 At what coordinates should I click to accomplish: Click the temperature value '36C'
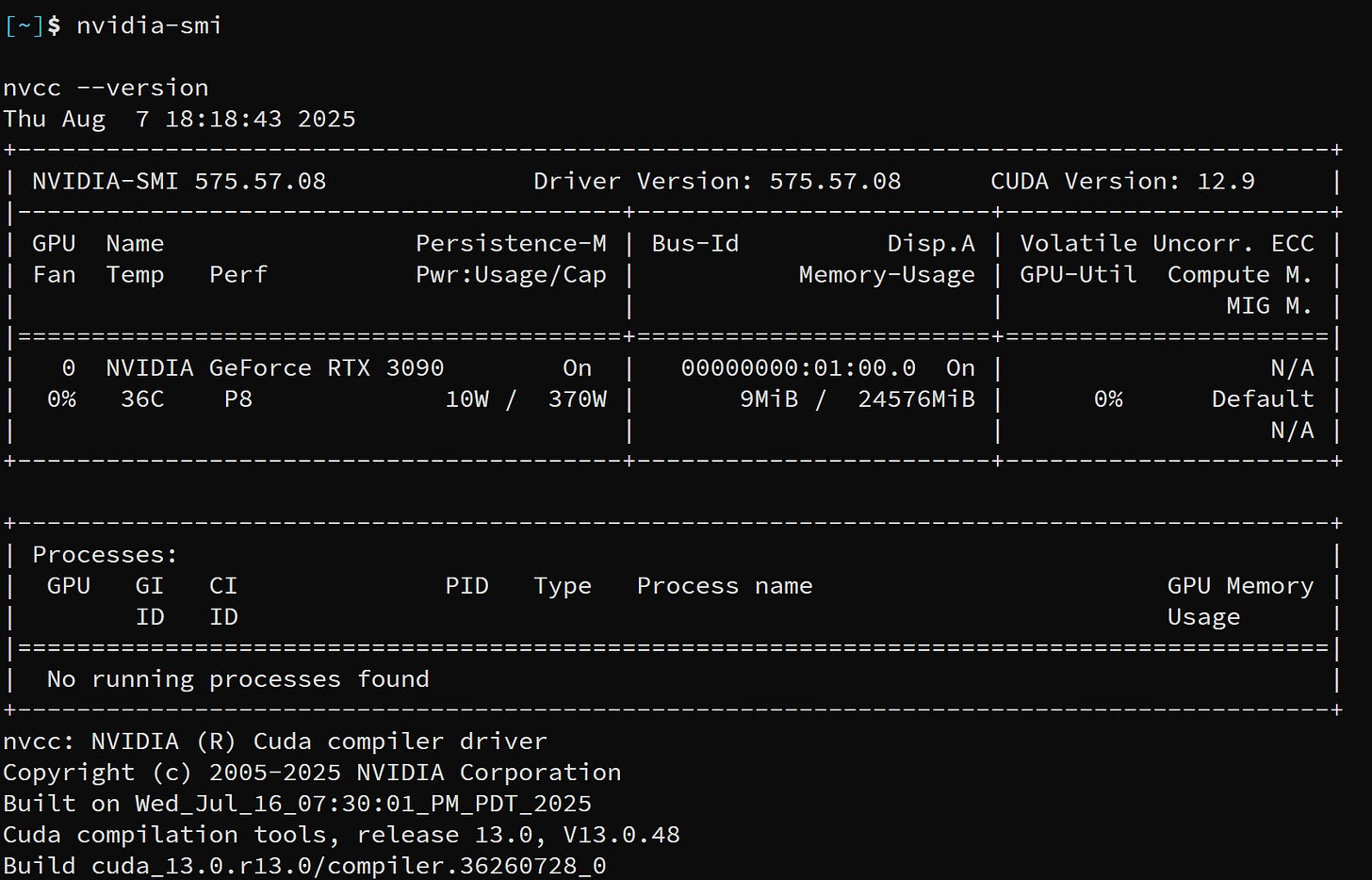pos(142,399)
